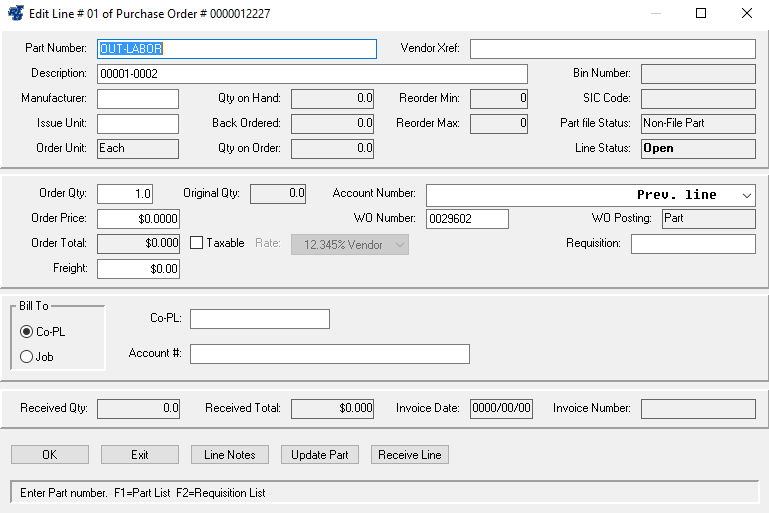The width and height of the screenshot is (769, 513).
Task: Click the Receive Line button
Action: coord(410,455)
